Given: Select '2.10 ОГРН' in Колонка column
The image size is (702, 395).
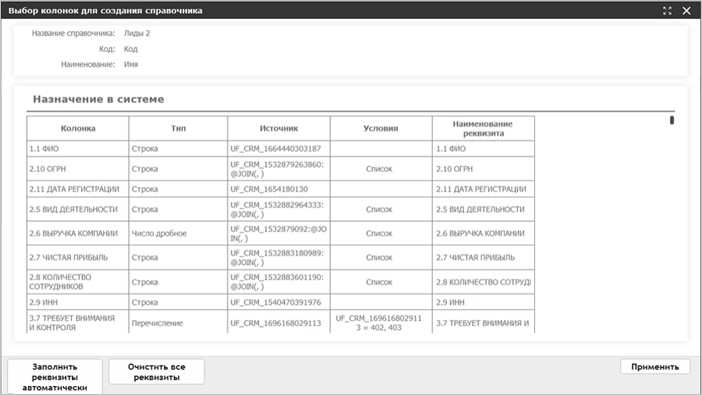Looking at the screenshot, I should [x=78, y=169].
